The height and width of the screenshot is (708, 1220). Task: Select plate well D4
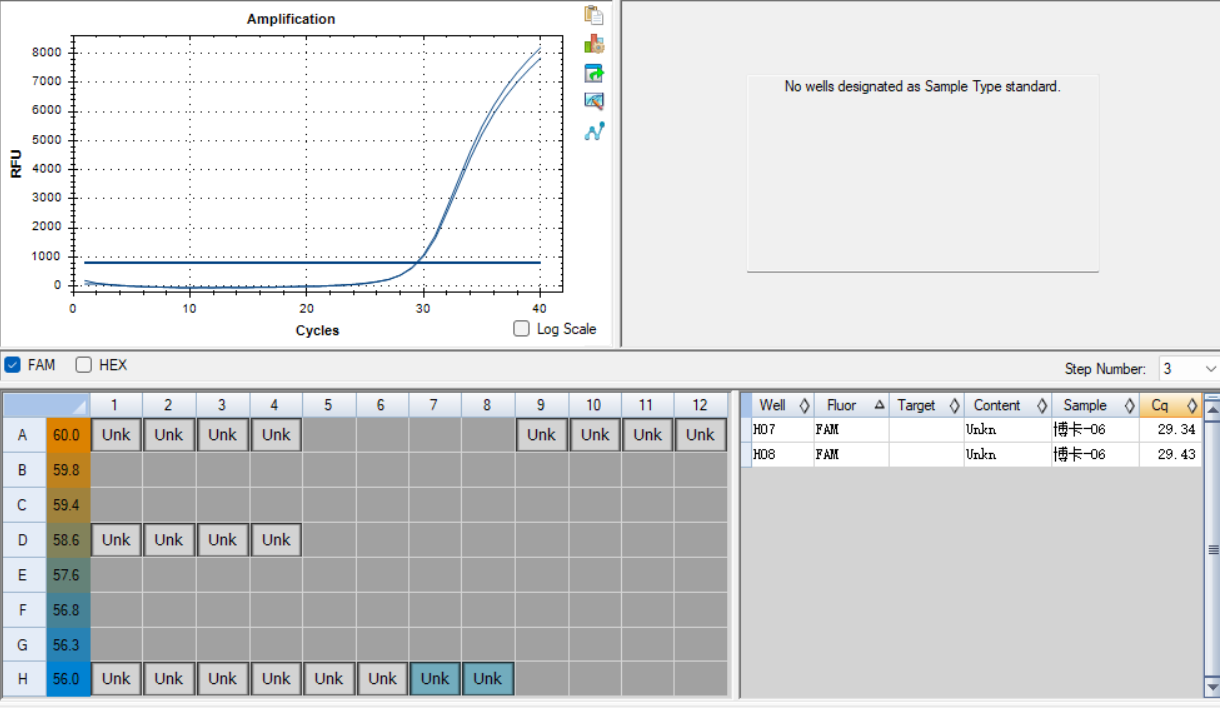coord(276,540)
